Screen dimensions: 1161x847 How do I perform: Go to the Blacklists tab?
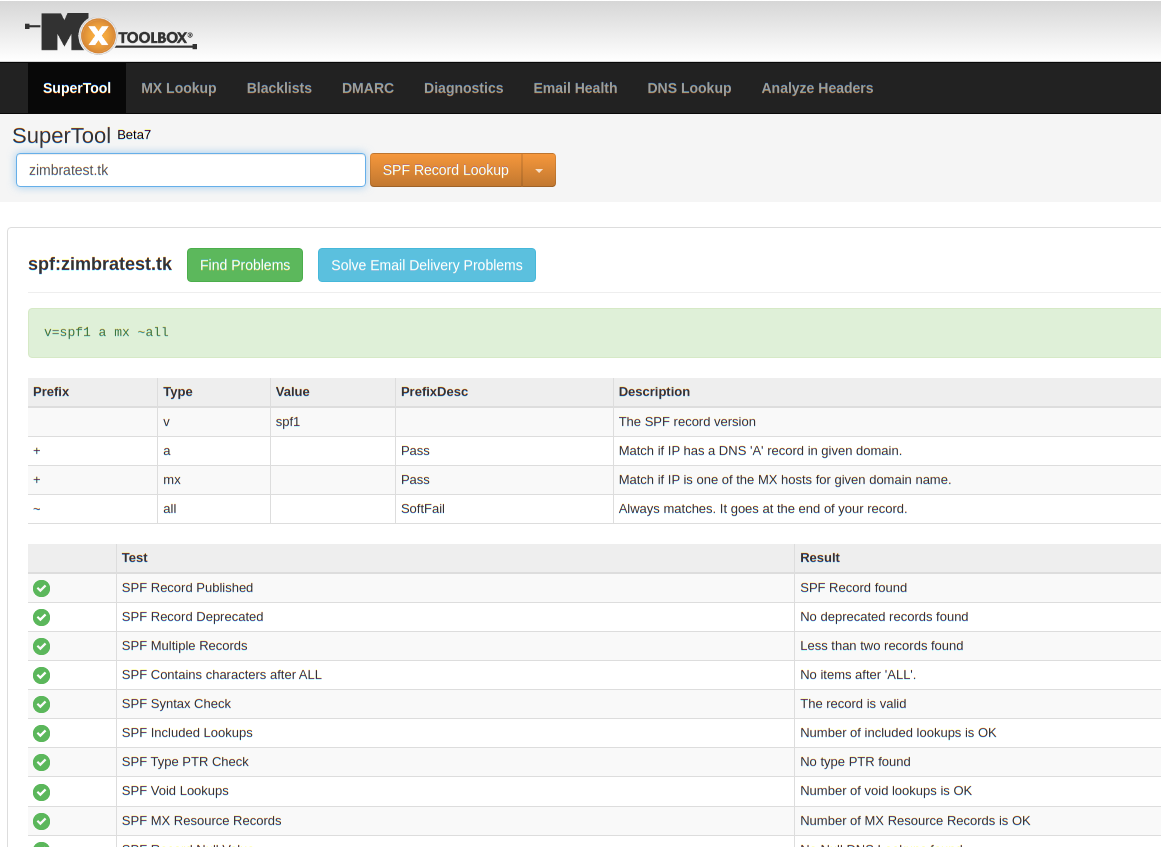279,88
